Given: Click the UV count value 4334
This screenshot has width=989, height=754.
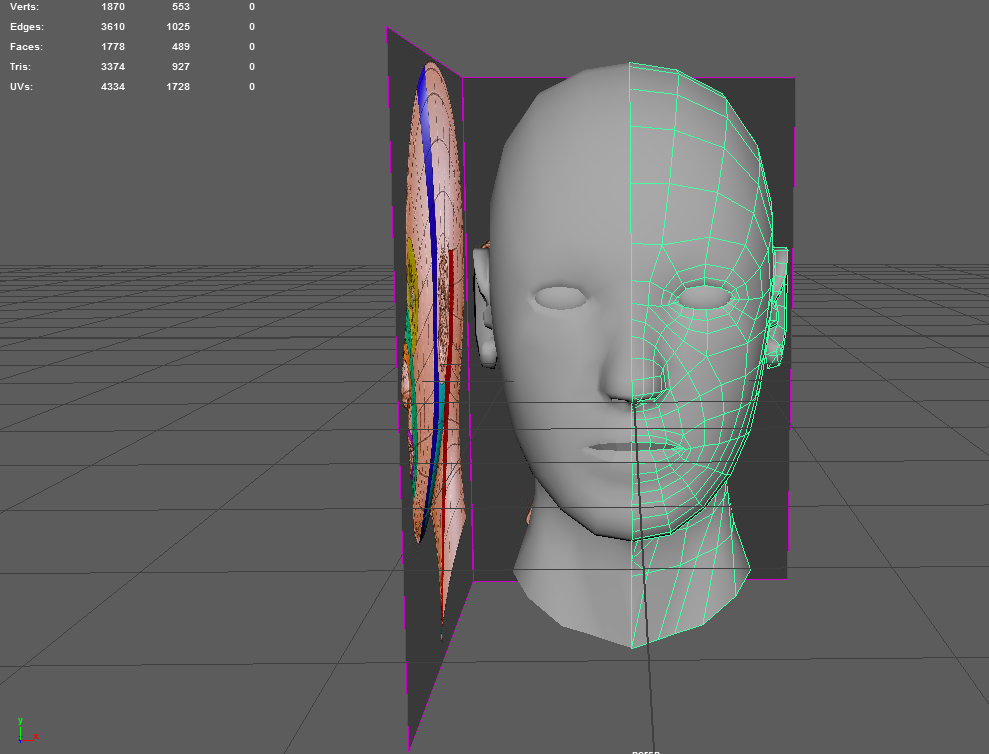Looking at the screenshot, I should click(x=111, y=87).
